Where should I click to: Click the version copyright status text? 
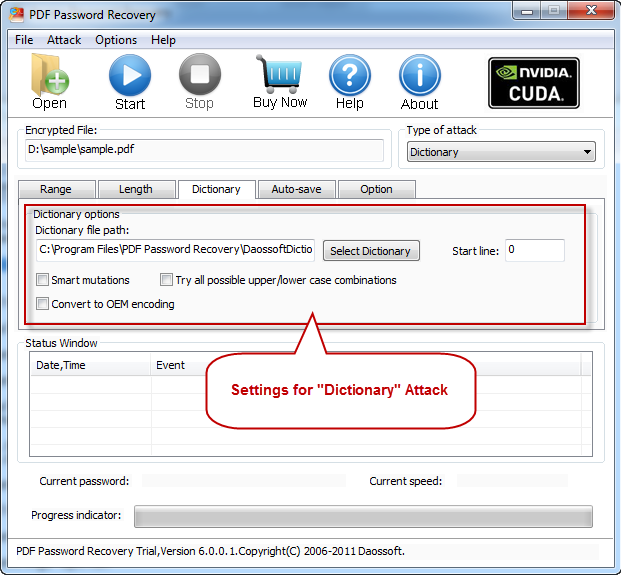tap(210, 551)
